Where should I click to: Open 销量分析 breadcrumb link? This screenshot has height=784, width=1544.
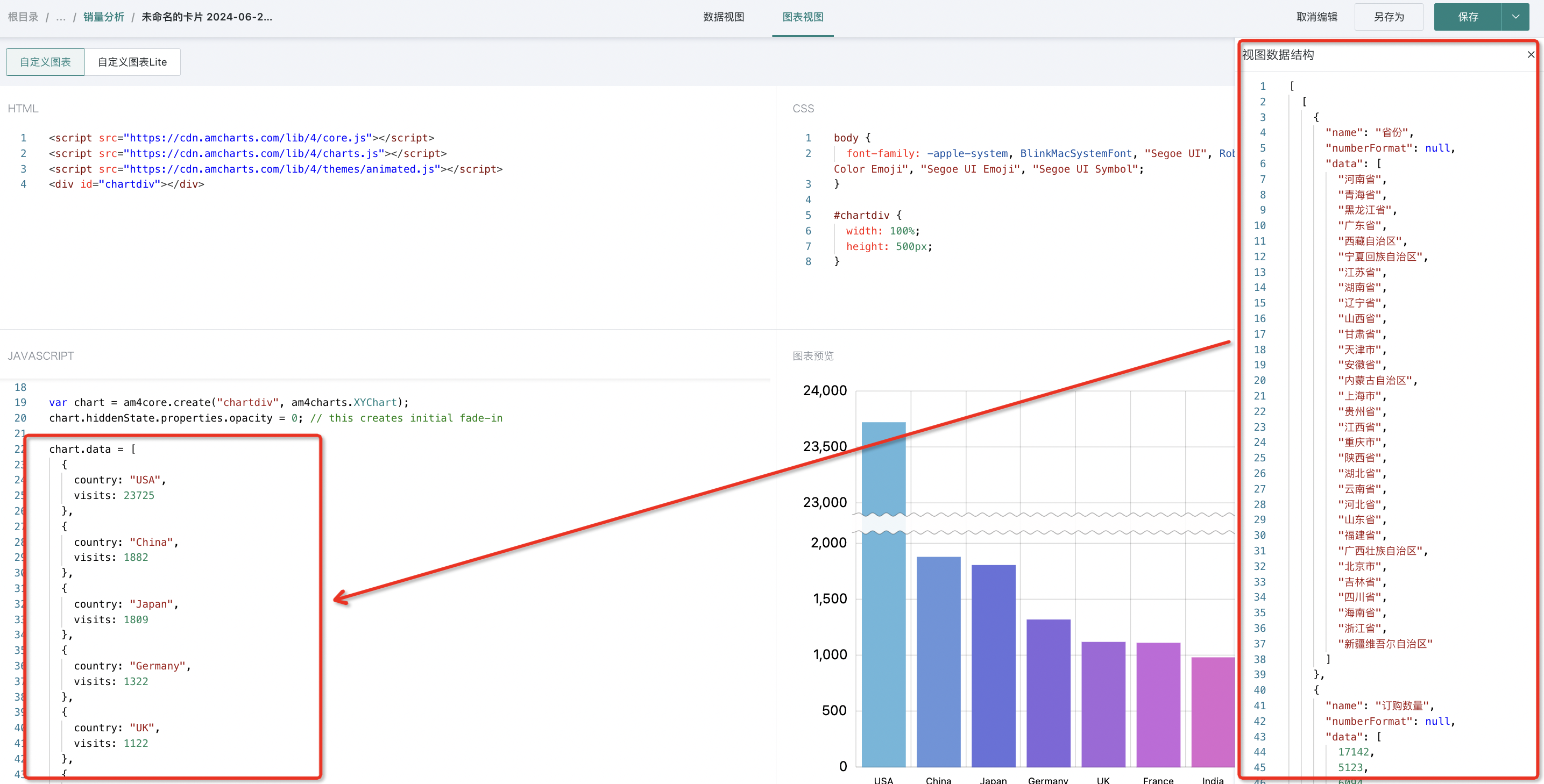click(103, 17)
